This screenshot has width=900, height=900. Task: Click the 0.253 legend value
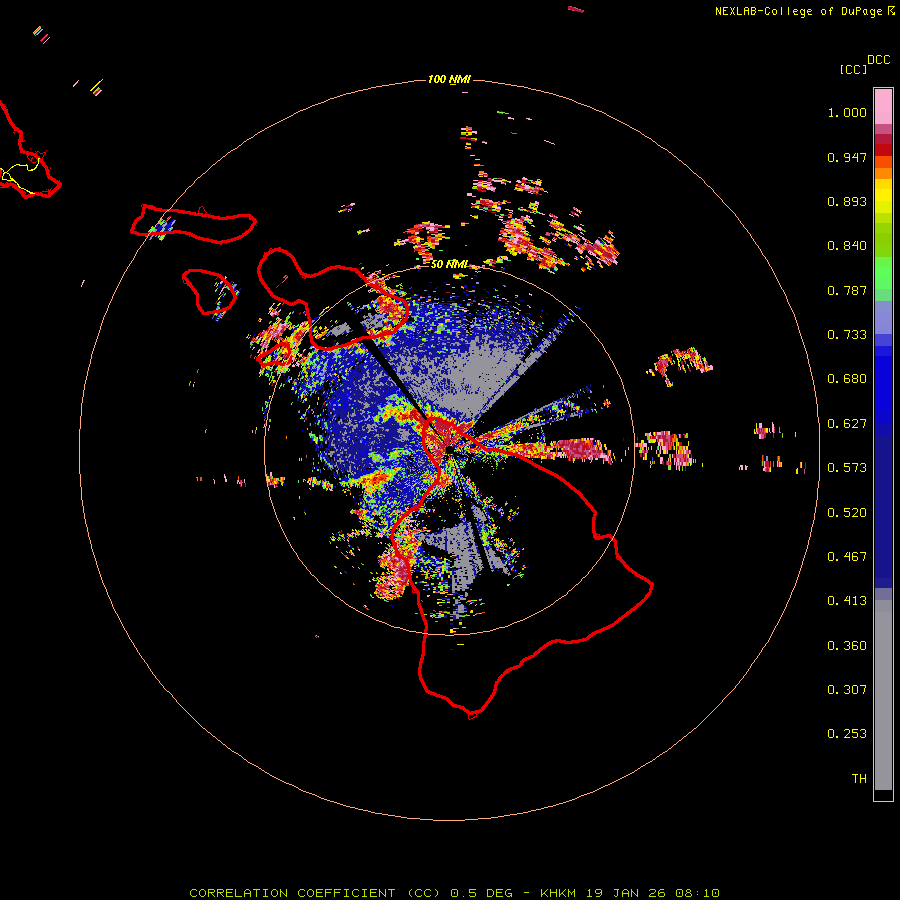847,734
